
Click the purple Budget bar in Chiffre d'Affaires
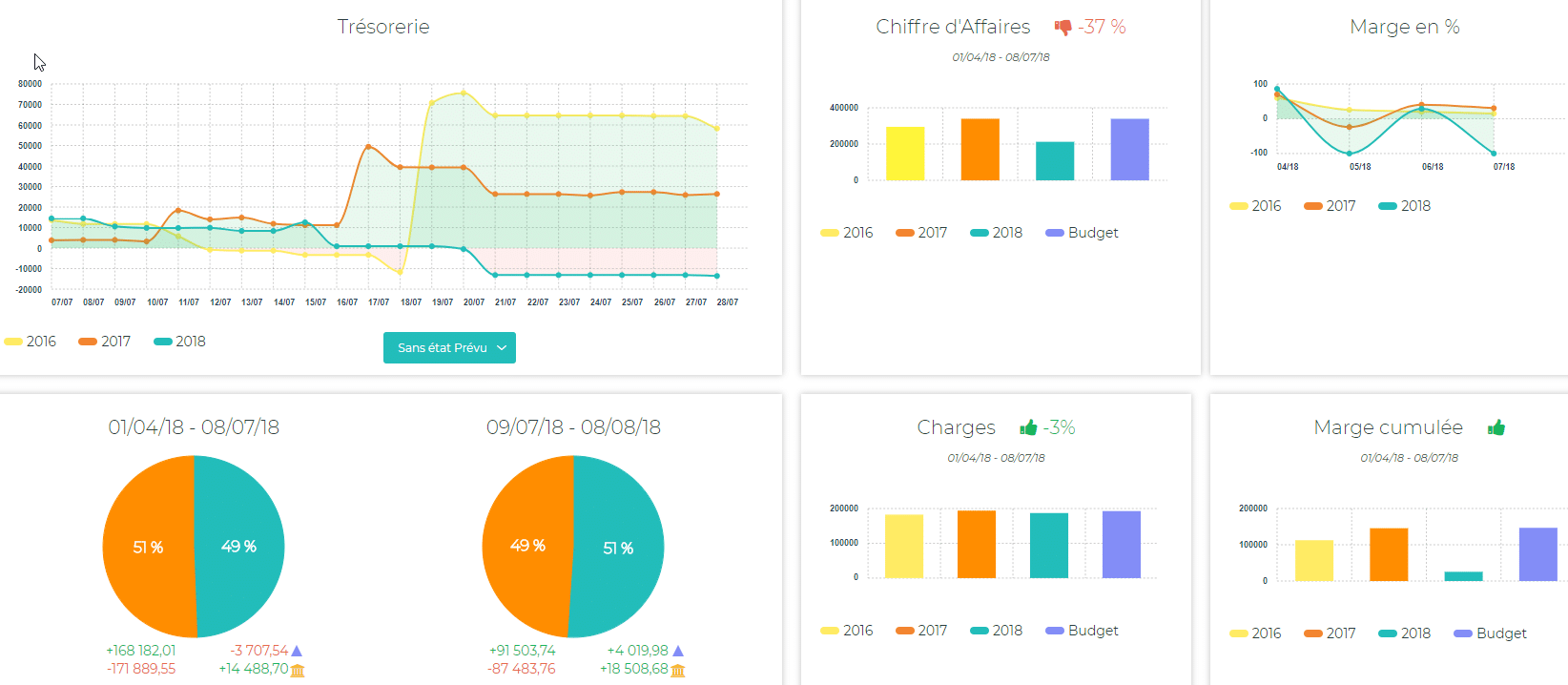pyautogui.click(x=1129, y=150)
